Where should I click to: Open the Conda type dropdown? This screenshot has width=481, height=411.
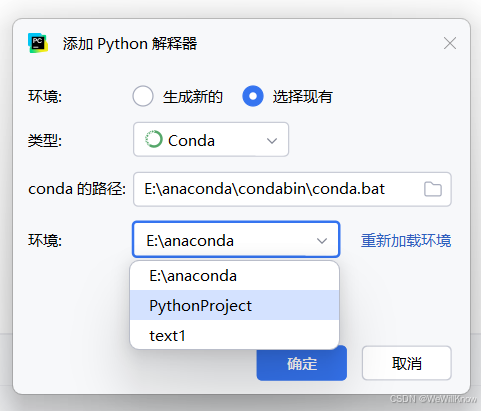tap(211, 139)
